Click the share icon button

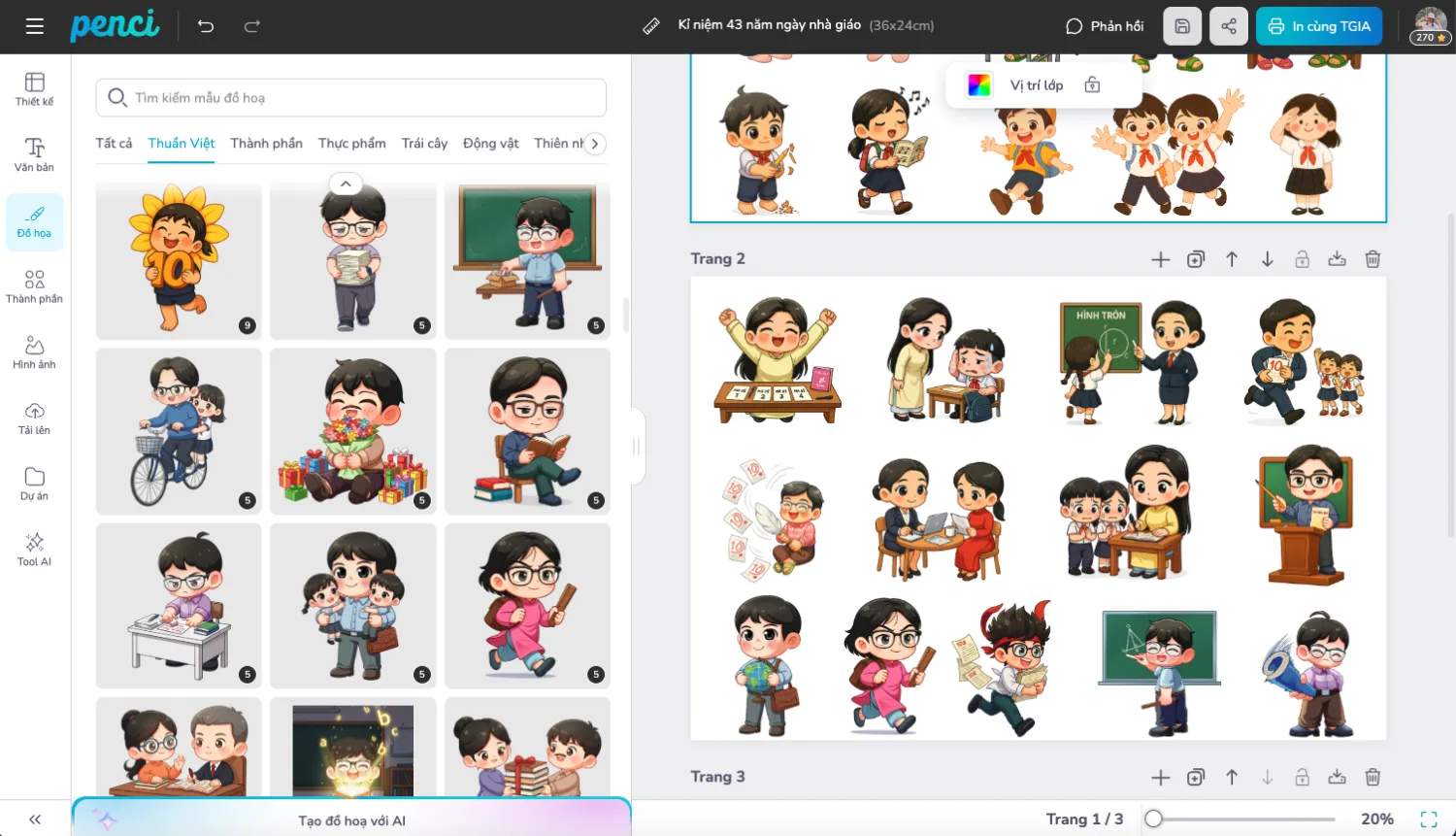1229,26
